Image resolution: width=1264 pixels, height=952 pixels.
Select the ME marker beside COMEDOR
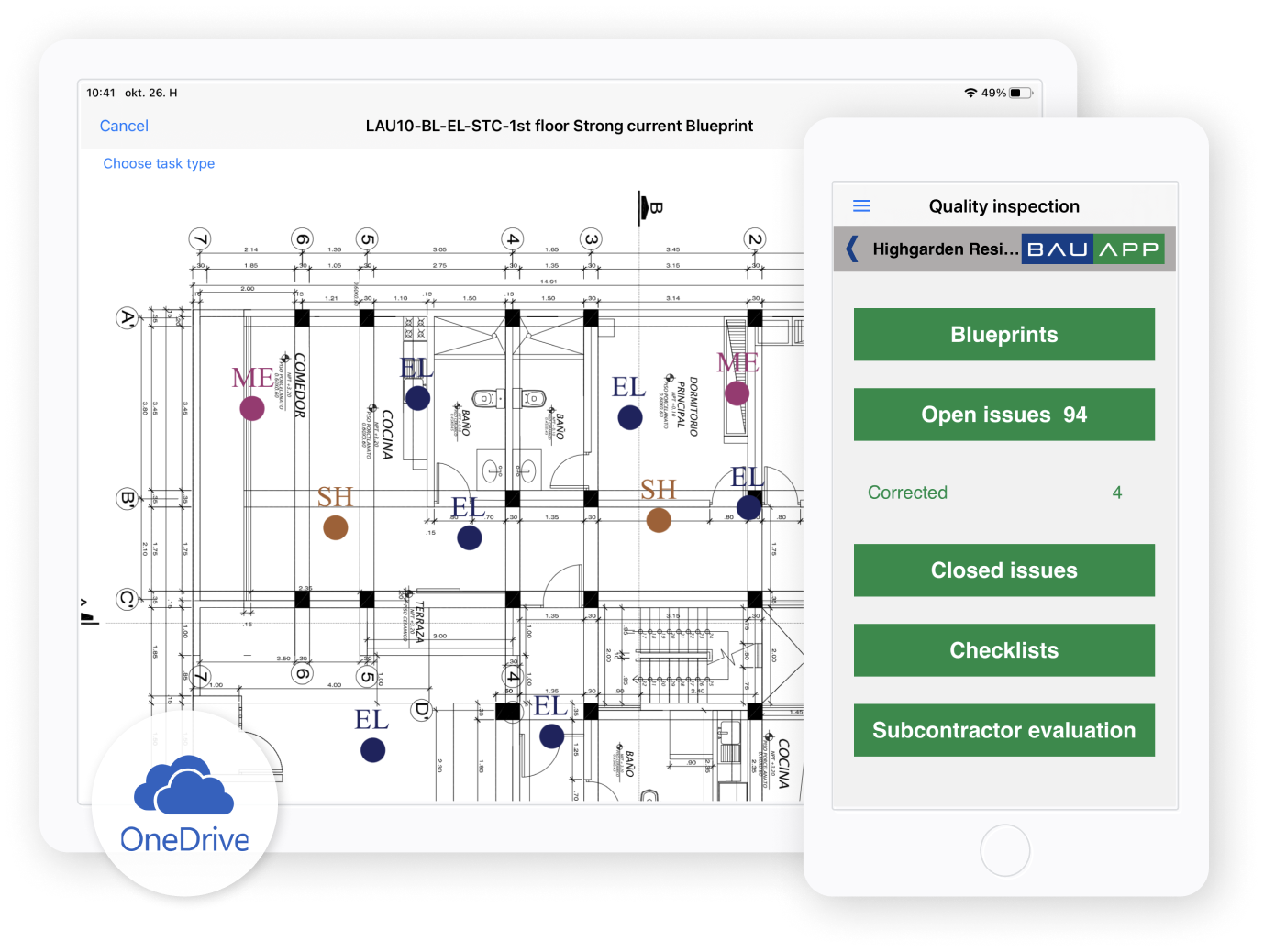(252, 408)
